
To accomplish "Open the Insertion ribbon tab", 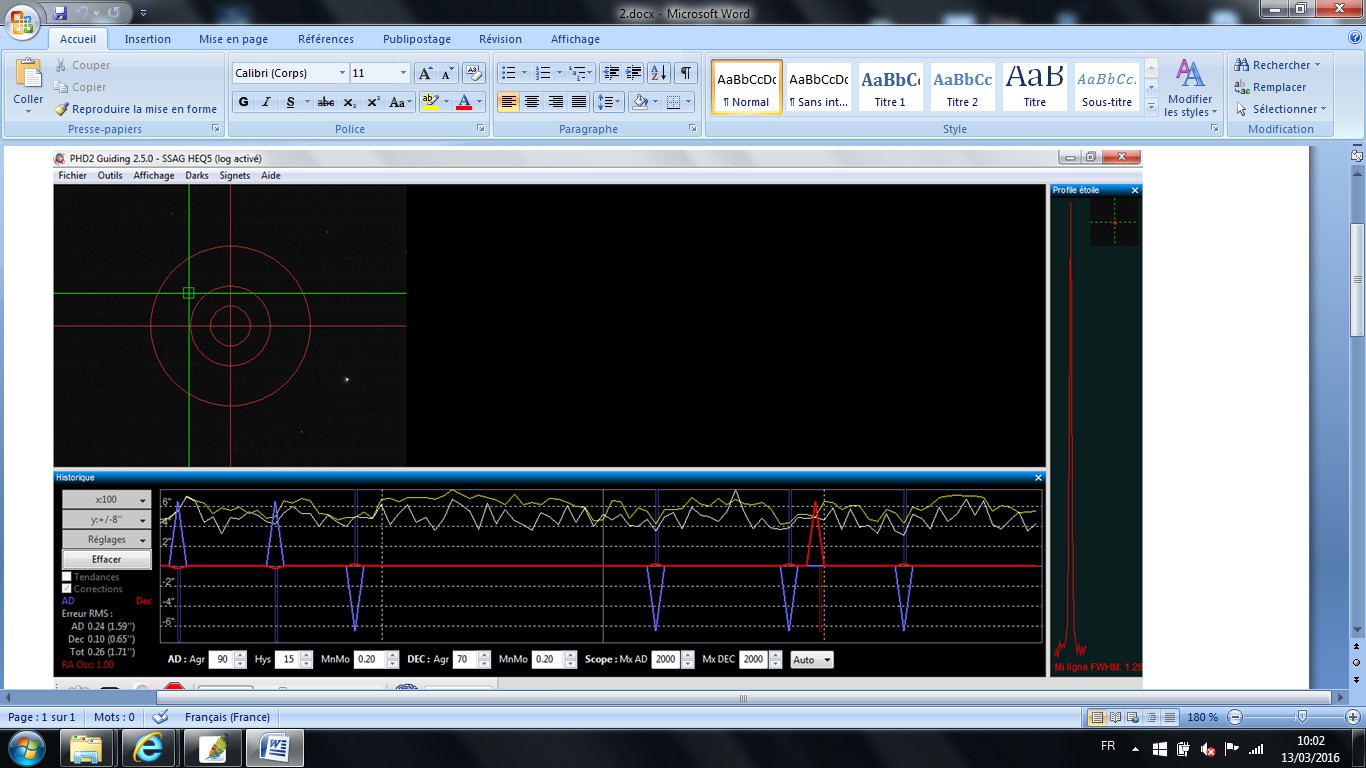I will (147, 39).
